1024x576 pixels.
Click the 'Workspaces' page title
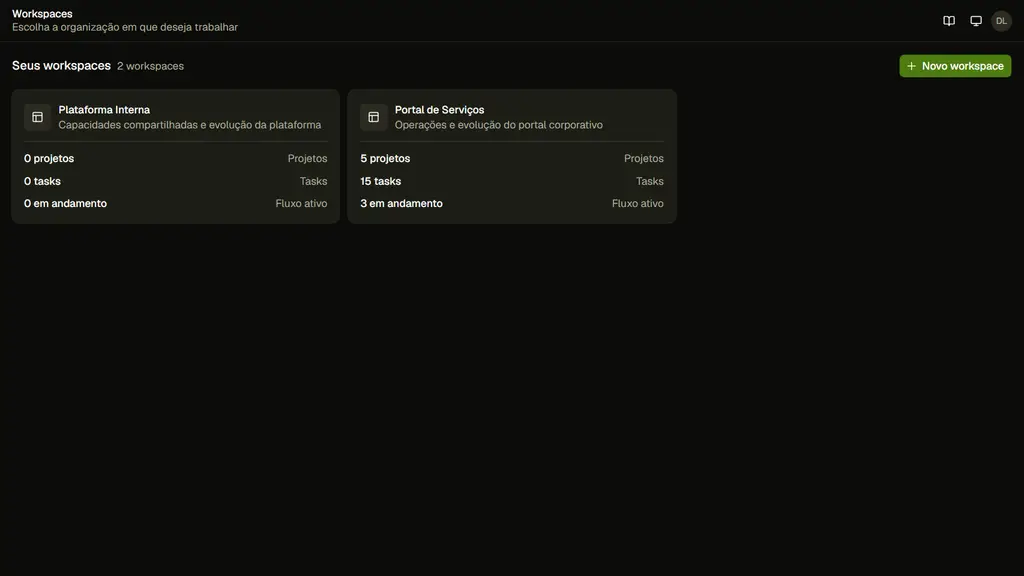point(42,14)
